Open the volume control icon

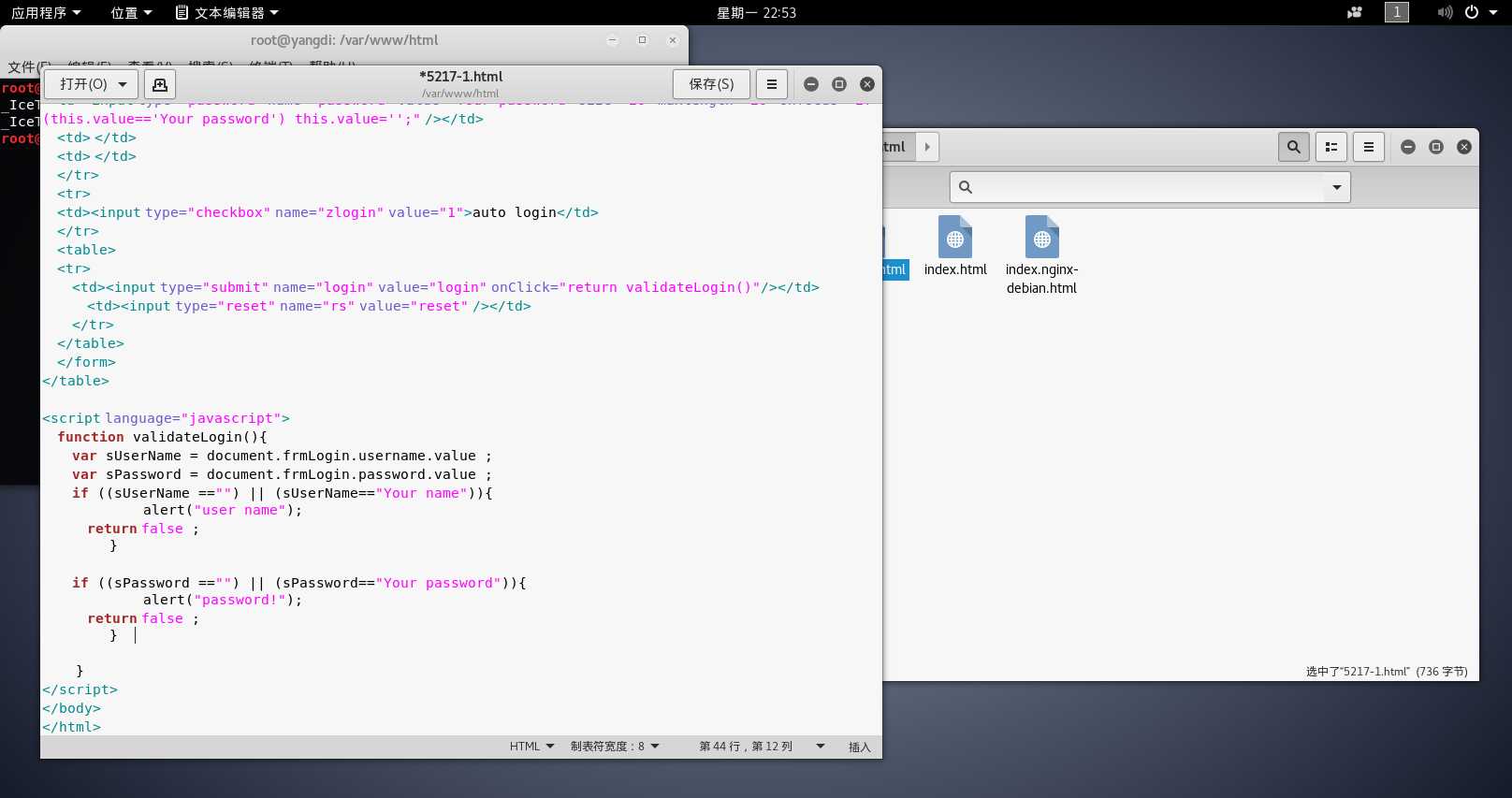click(1445, 12)
